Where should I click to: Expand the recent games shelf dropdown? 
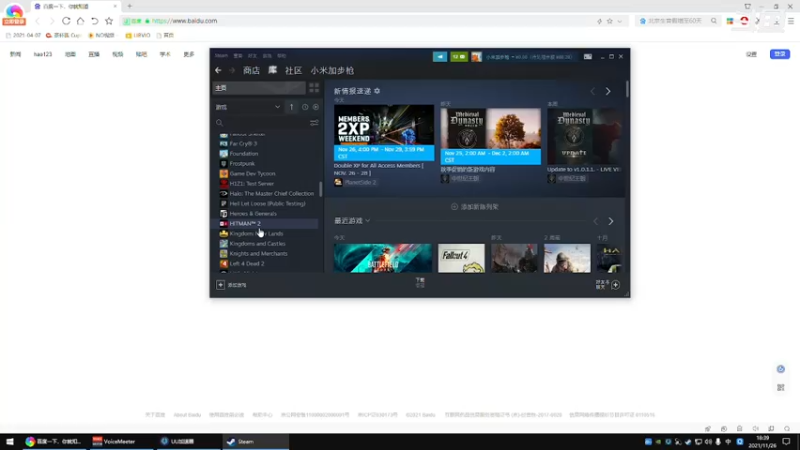[368, 221]
